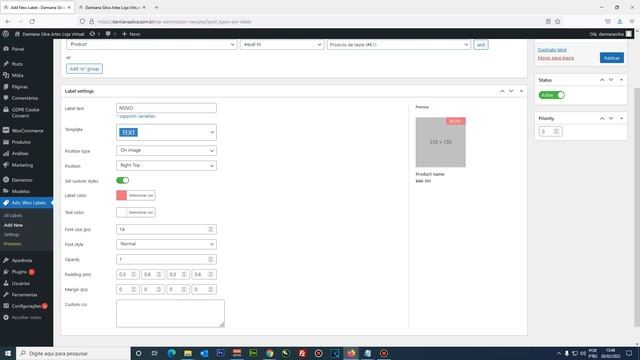Click the Adv. Woo Labels tag icon

[x=6, y=203]
